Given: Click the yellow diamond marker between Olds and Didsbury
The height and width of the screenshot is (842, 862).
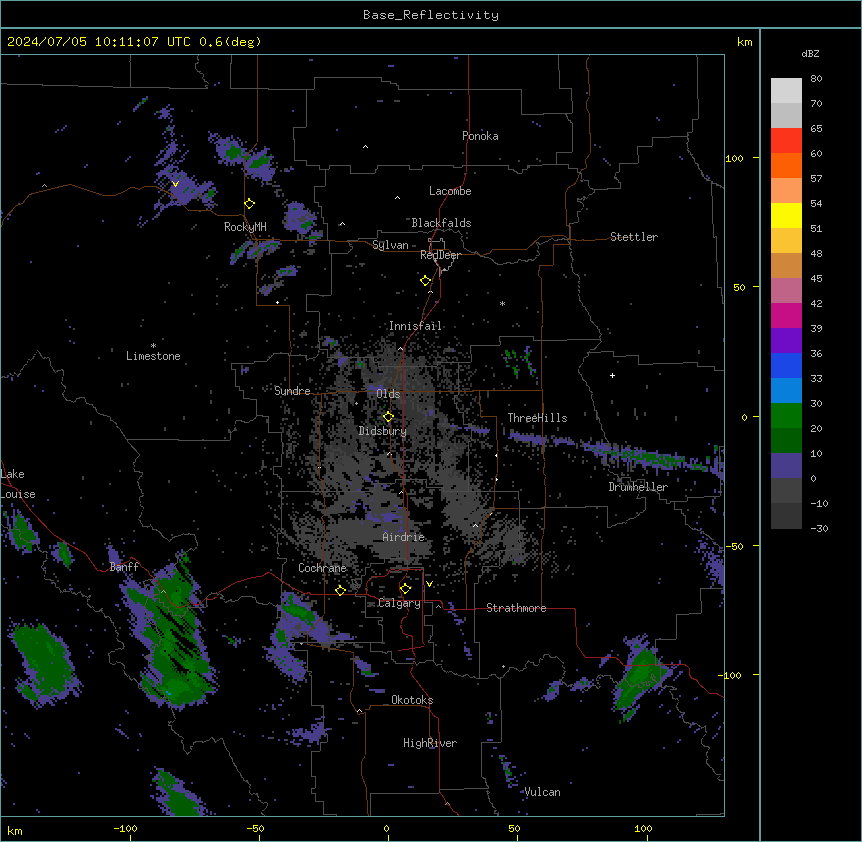Looking at the screenshot, I should tap(388, 417).
